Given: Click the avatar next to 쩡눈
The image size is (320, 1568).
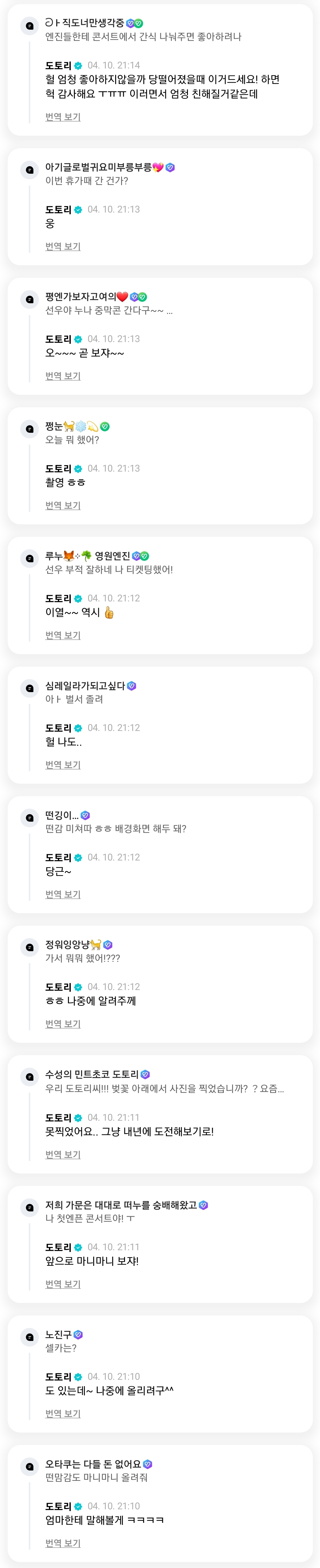Looking at the screenshot, I should (29, 429).
